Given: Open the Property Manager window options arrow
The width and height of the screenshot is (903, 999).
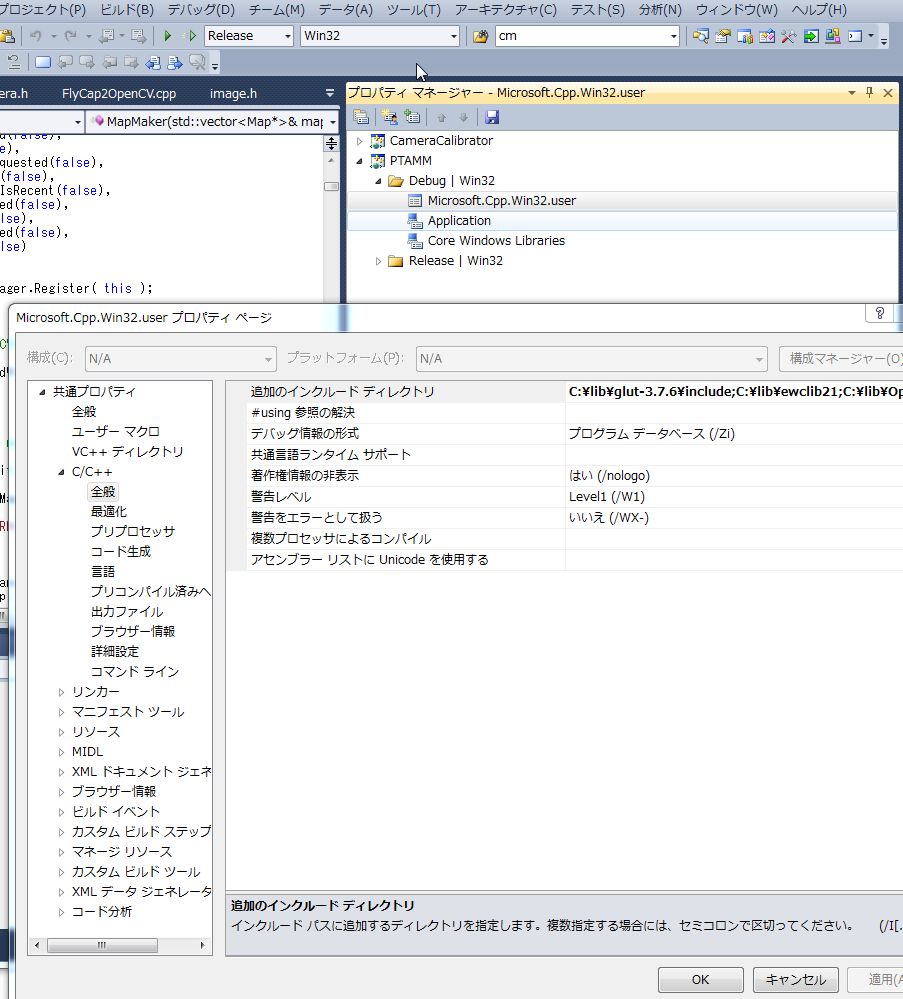Looking at the screenshot, I should coord(851,93).
